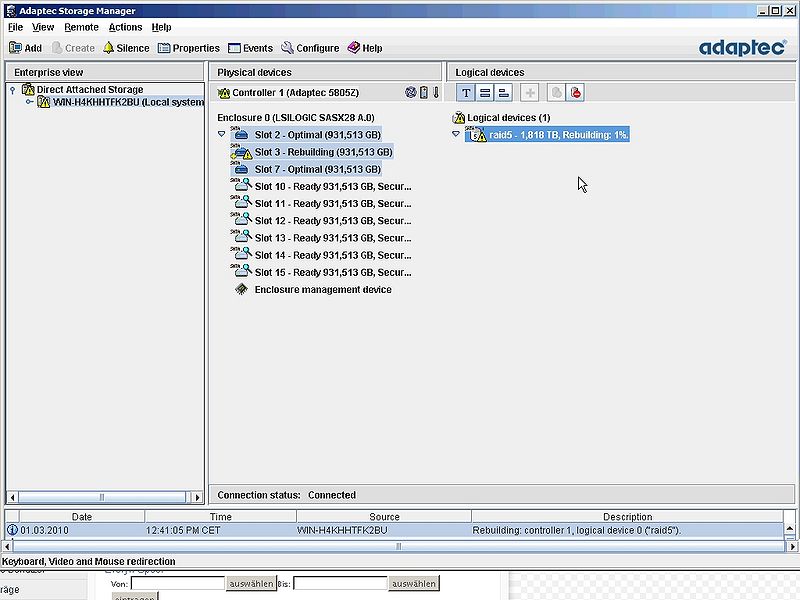Select Slot 13 - Ready drive
This screenshot has width=800, height=600.
click(x=333, y=238)
